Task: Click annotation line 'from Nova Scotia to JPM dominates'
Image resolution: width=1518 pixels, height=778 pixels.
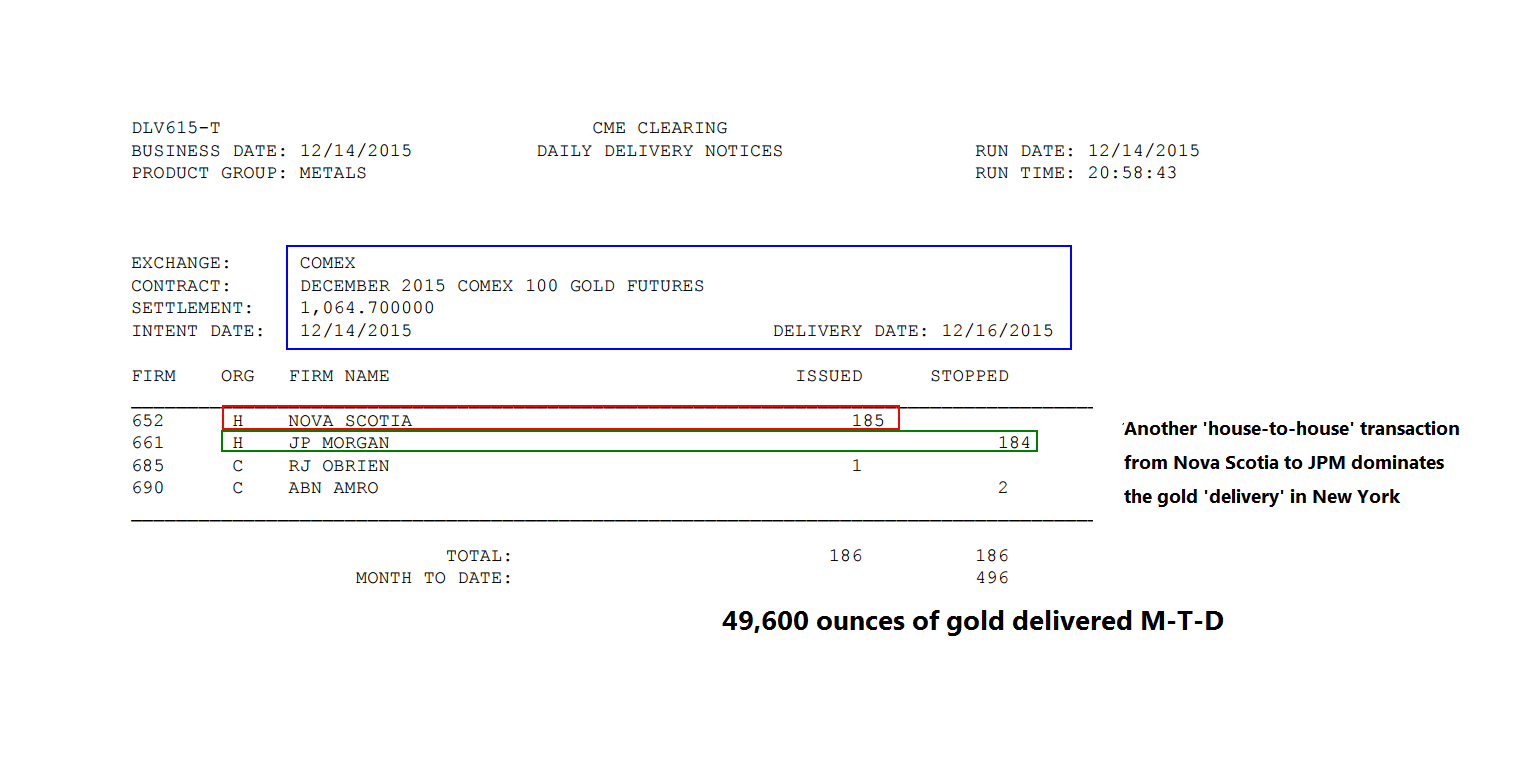Action: click(1284, 463)
